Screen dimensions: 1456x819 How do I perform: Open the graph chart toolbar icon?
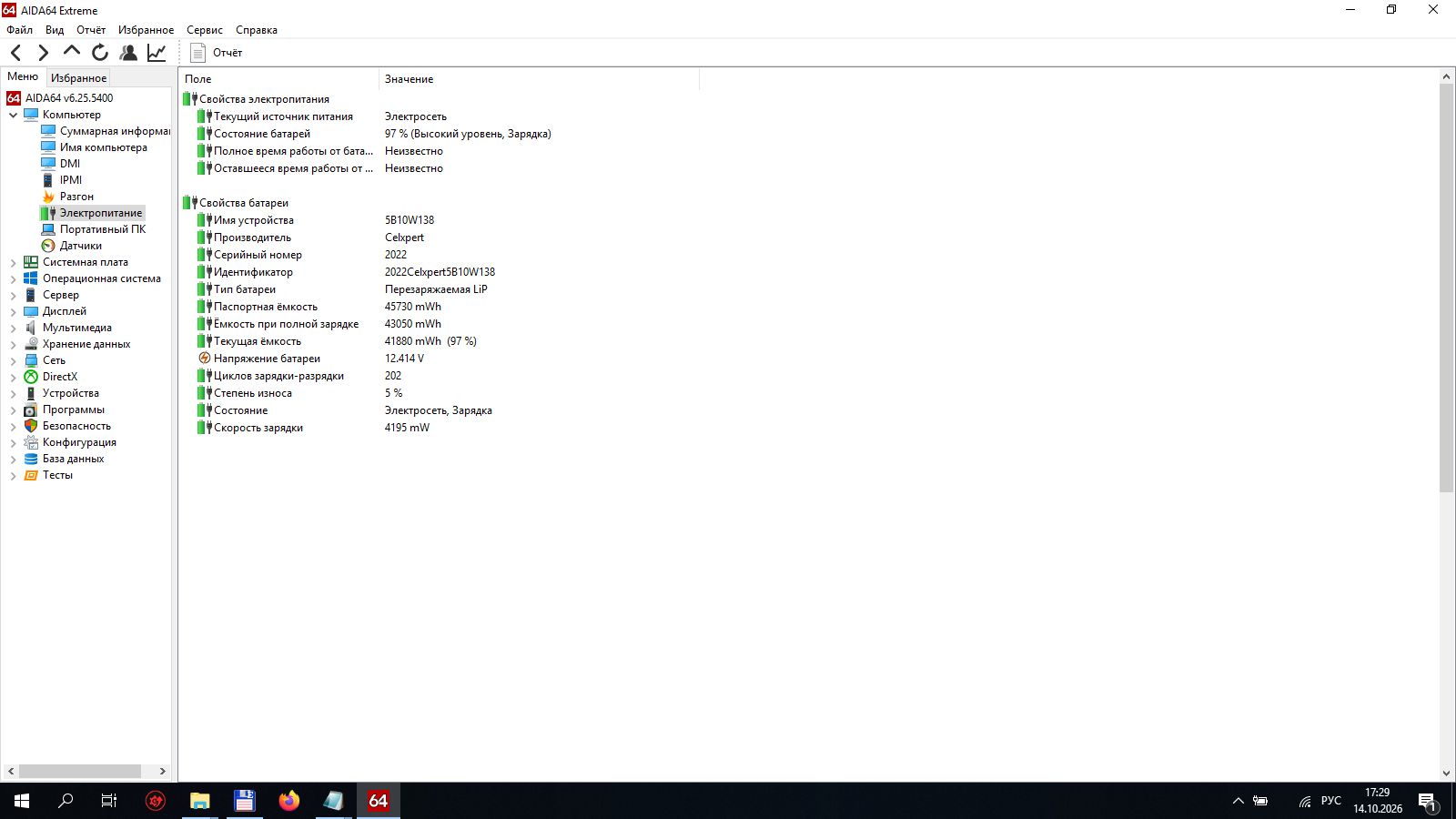point(157,53)
